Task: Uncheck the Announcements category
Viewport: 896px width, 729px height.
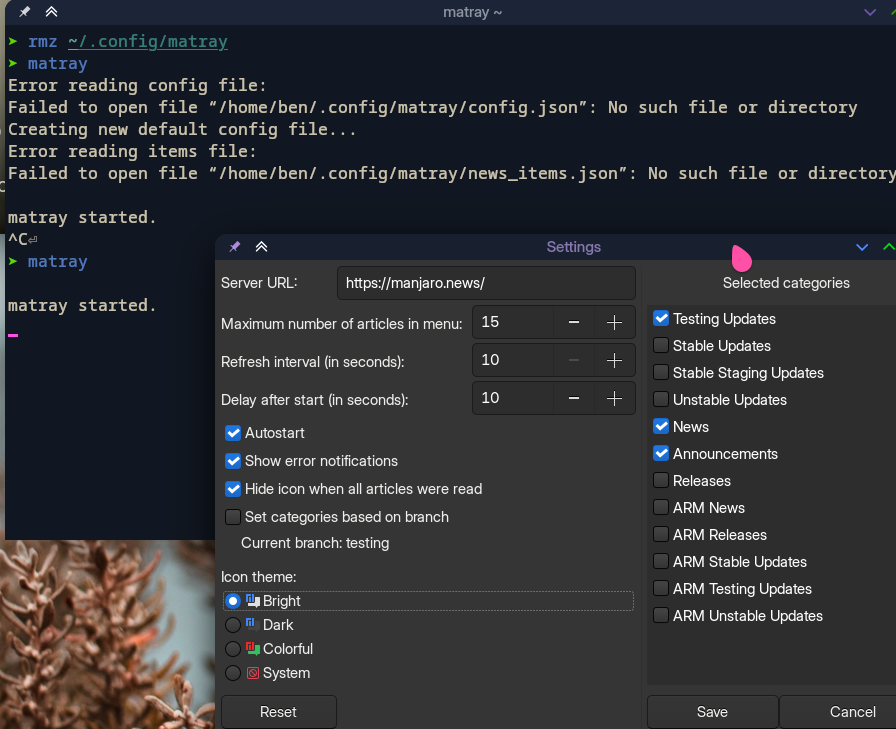Action: [x=661, y=454]
